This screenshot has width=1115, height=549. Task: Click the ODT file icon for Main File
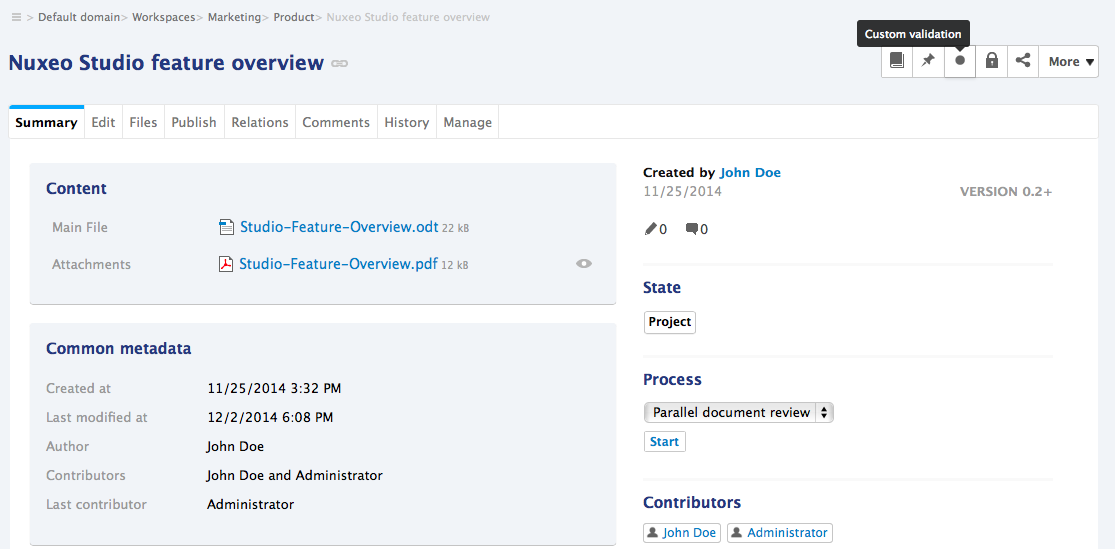tap(226, 228)
